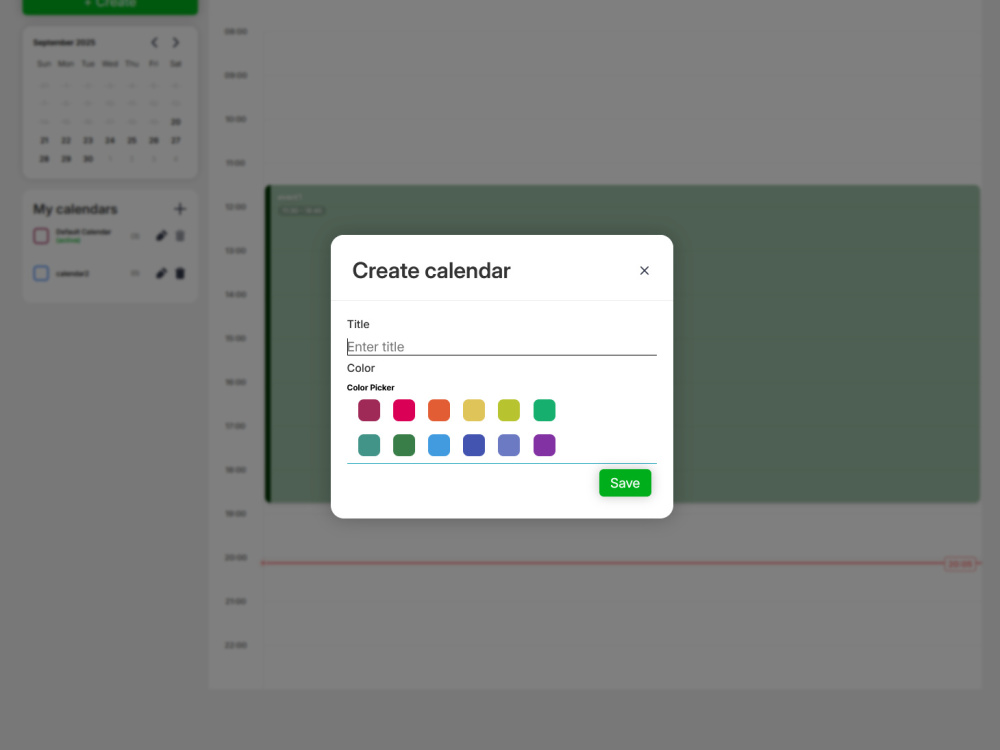Close the Create calendar dialog

pyautogui.click(x=644, y=270)
